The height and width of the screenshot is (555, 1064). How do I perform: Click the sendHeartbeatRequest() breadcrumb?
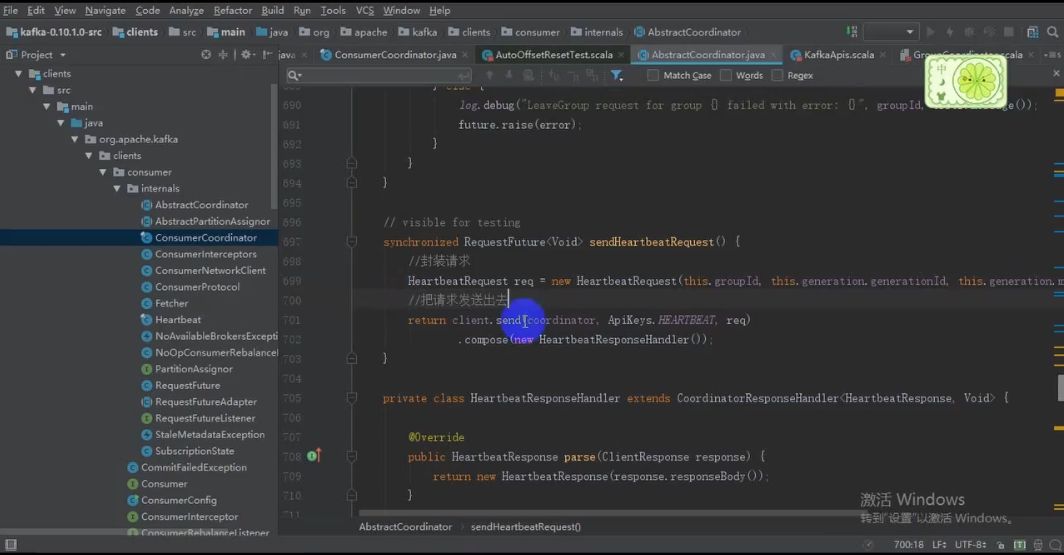tap(526, 527)
